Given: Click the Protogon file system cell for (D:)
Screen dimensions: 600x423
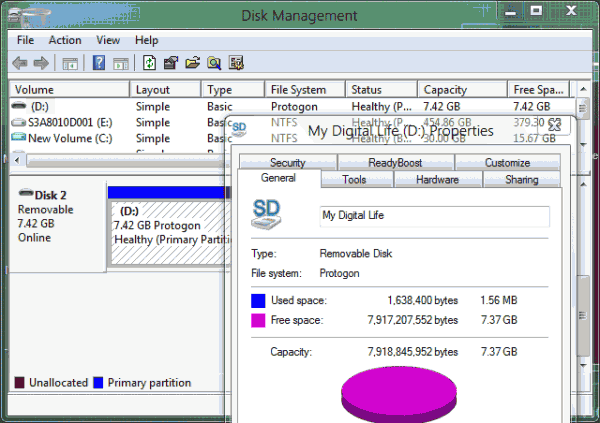Looking at the screenshot, I should (294, 106).
